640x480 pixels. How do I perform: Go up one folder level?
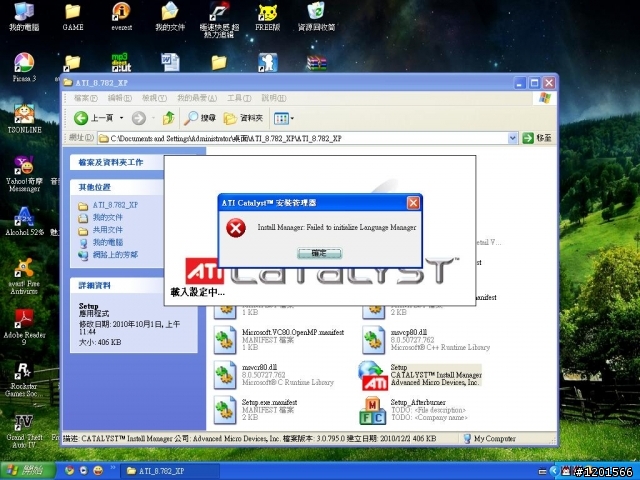click(169, 118)
